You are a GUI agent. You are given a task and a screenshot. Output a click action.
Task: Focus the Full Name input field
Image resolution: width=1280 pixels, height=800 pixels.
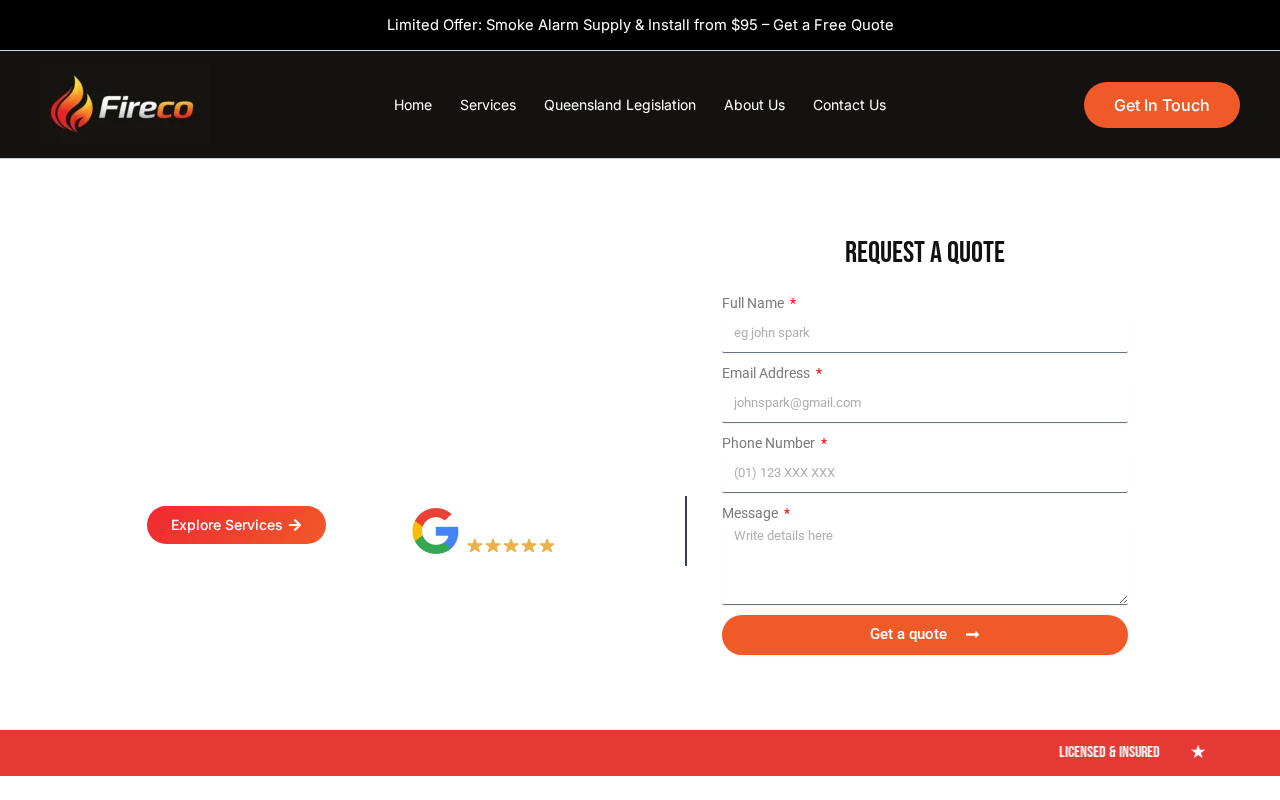(925, 333)
